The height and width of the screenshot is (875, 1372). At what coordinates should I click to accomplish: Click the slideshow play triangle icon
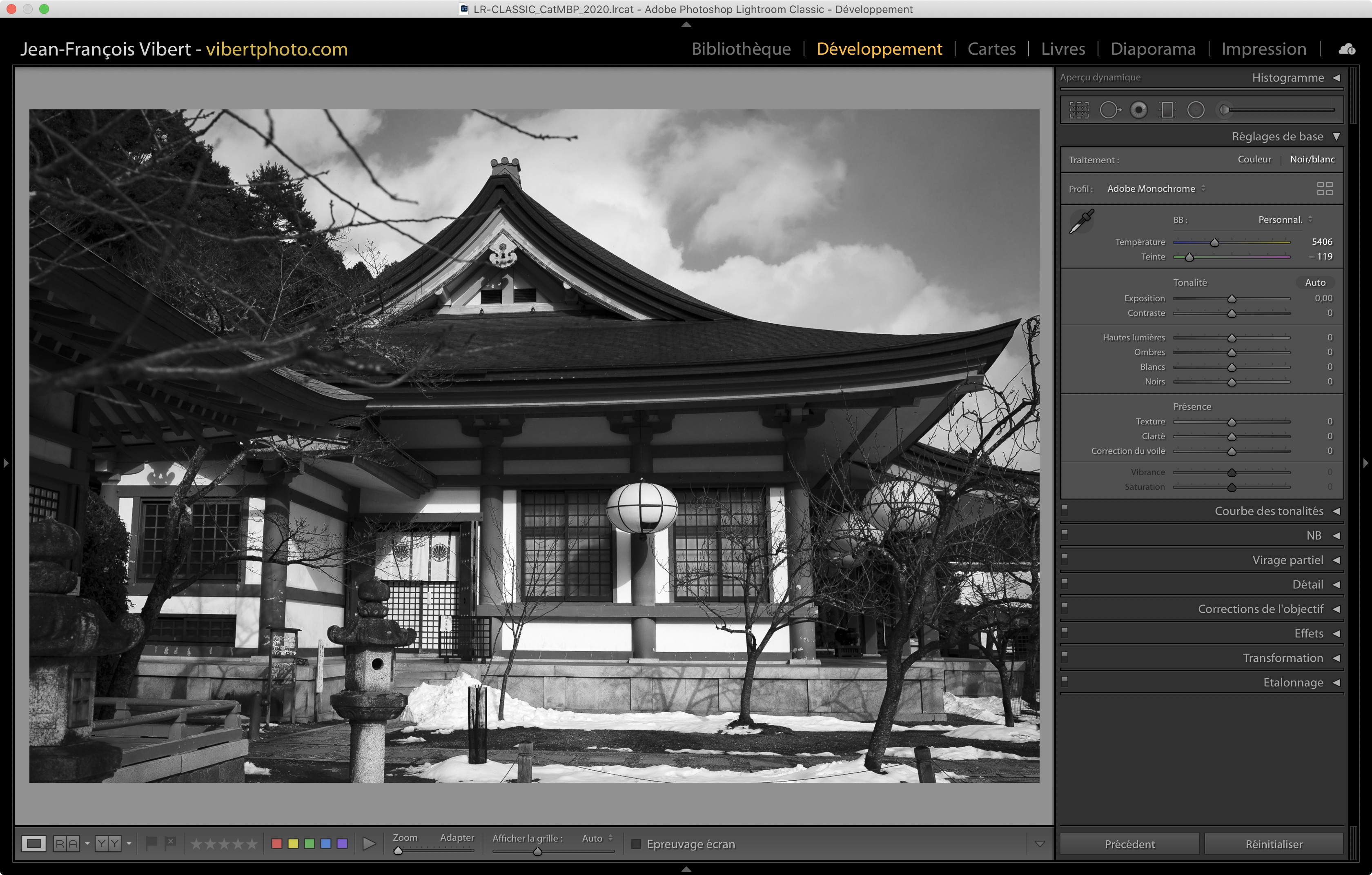click(369, 844)
